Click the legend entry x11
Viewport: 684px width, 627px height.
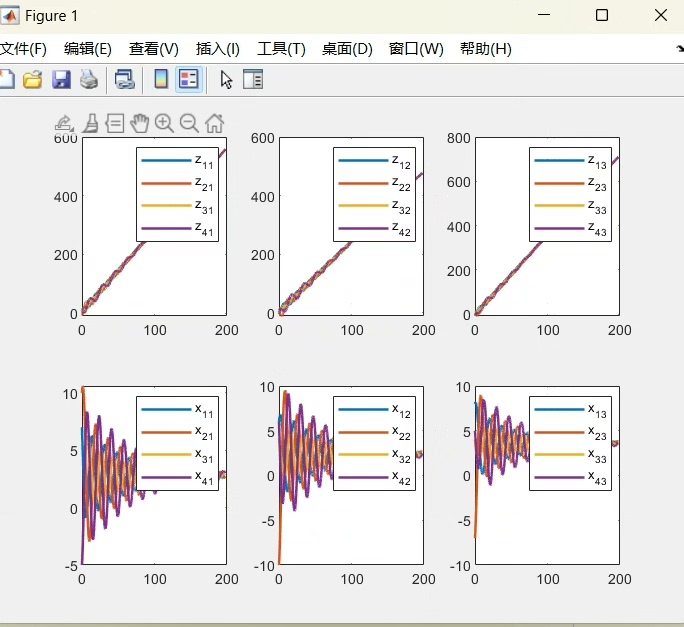pos(204,410)
